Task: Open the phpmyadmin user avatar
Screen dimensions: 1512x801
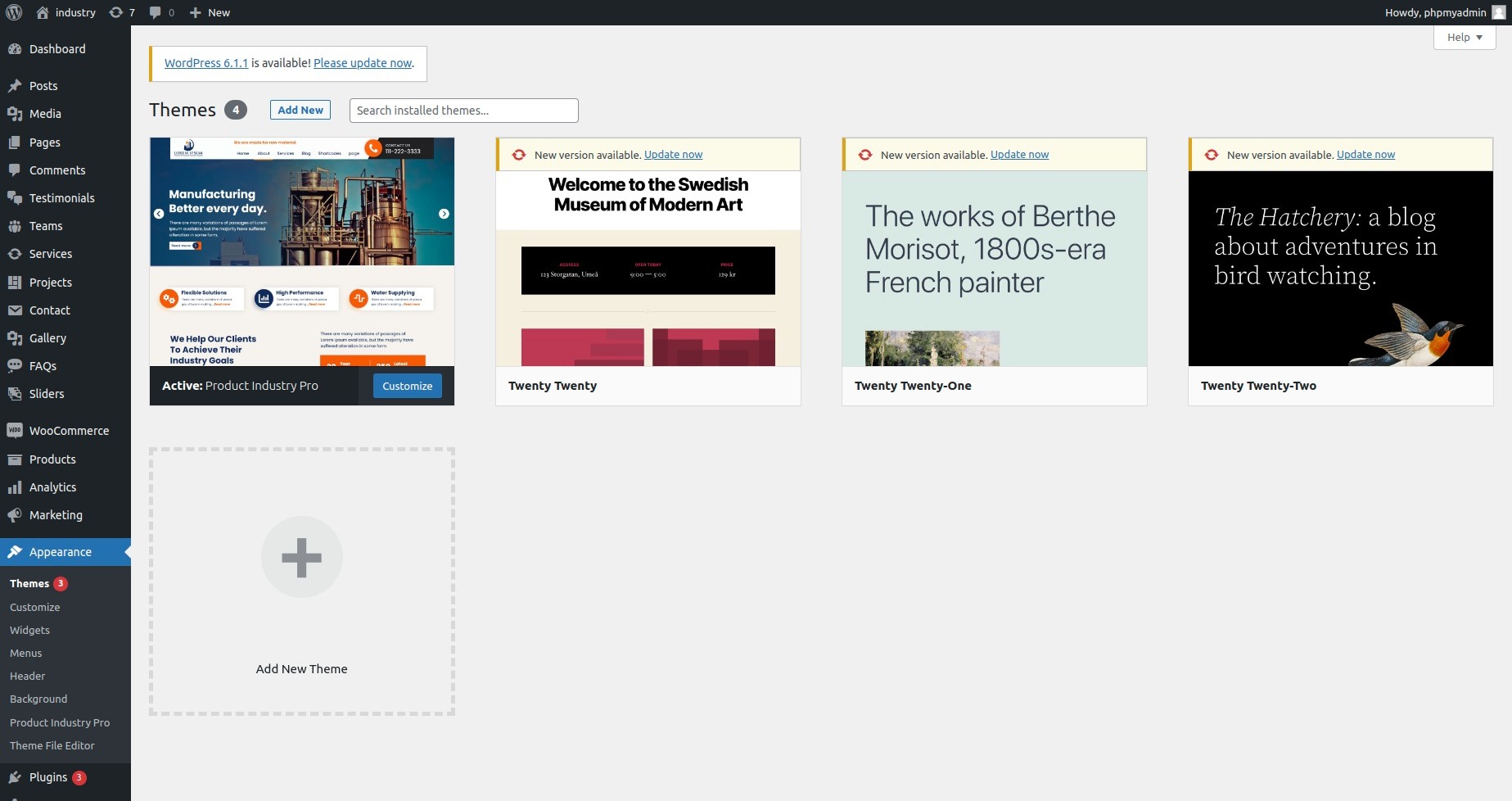Action: [x=1499, y=12]
